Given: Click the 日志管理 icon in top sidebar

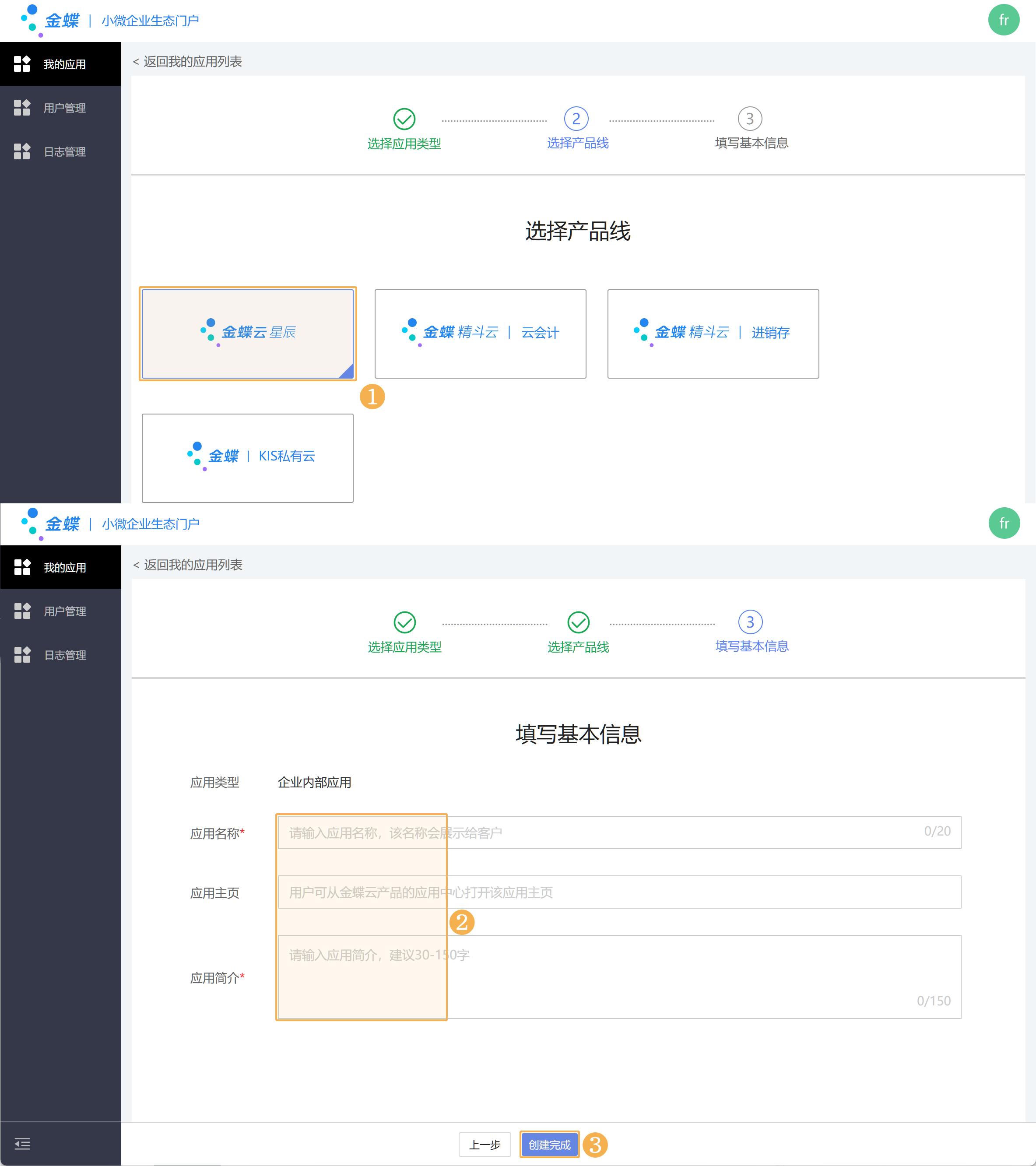Looking at the screenshot, I should [x=22, y=152].
